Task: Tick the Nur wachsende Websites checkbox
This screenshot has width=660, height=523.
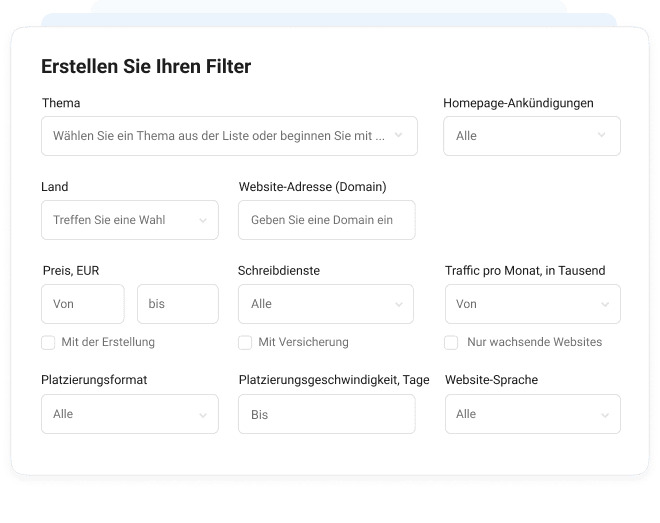Action: click(x=451, y=342)
